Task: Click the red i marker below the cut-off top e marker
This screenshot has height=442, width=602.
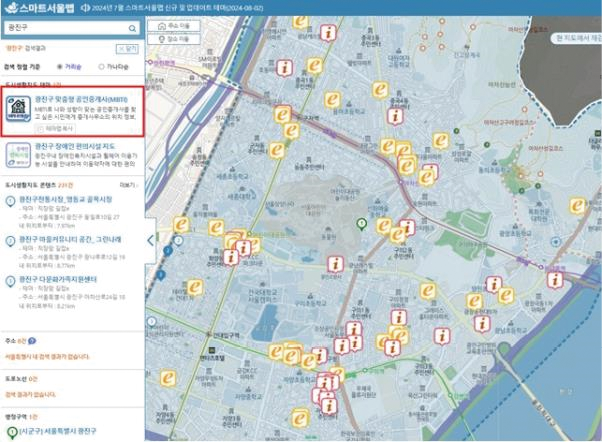Action: point(328,33)
